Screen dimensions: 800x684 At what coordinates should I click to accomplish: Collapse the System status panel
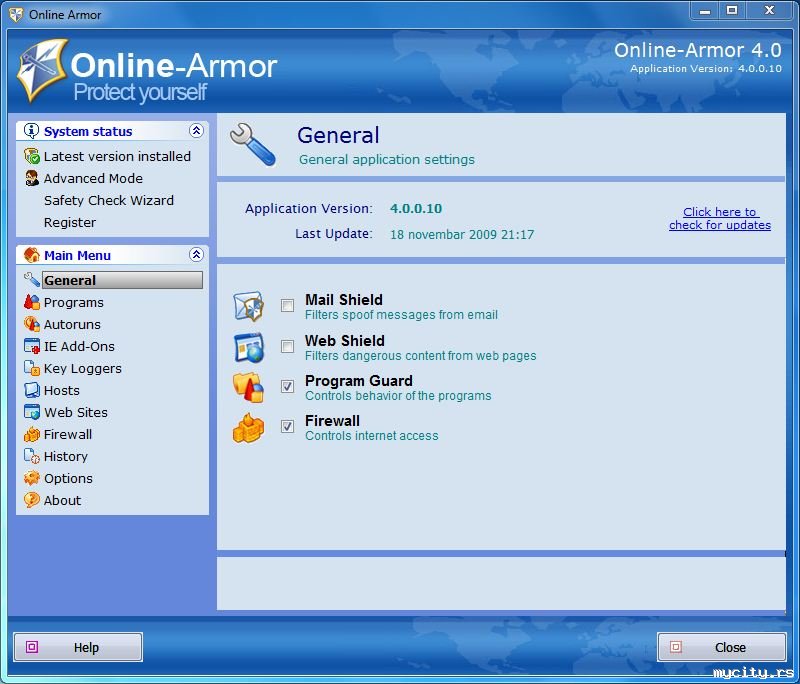click(x=196, y=131)
